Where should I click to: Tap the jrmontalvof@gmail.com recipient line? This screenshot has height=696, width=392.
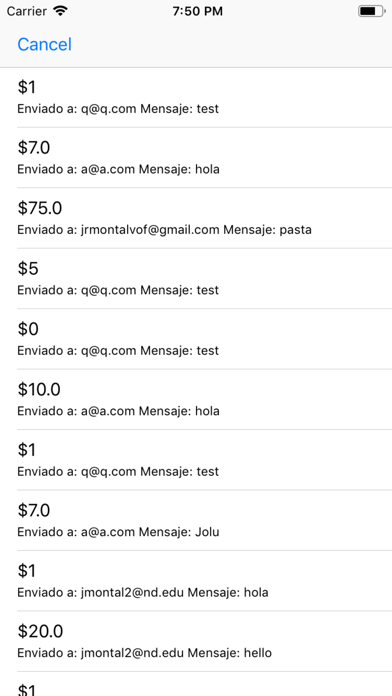coord(164,230)
